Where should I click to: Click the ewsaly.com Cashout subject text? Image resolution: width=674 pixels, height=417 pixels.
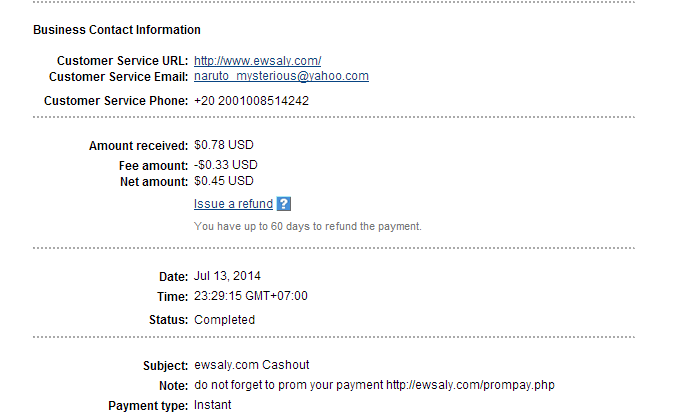(244, 366)
